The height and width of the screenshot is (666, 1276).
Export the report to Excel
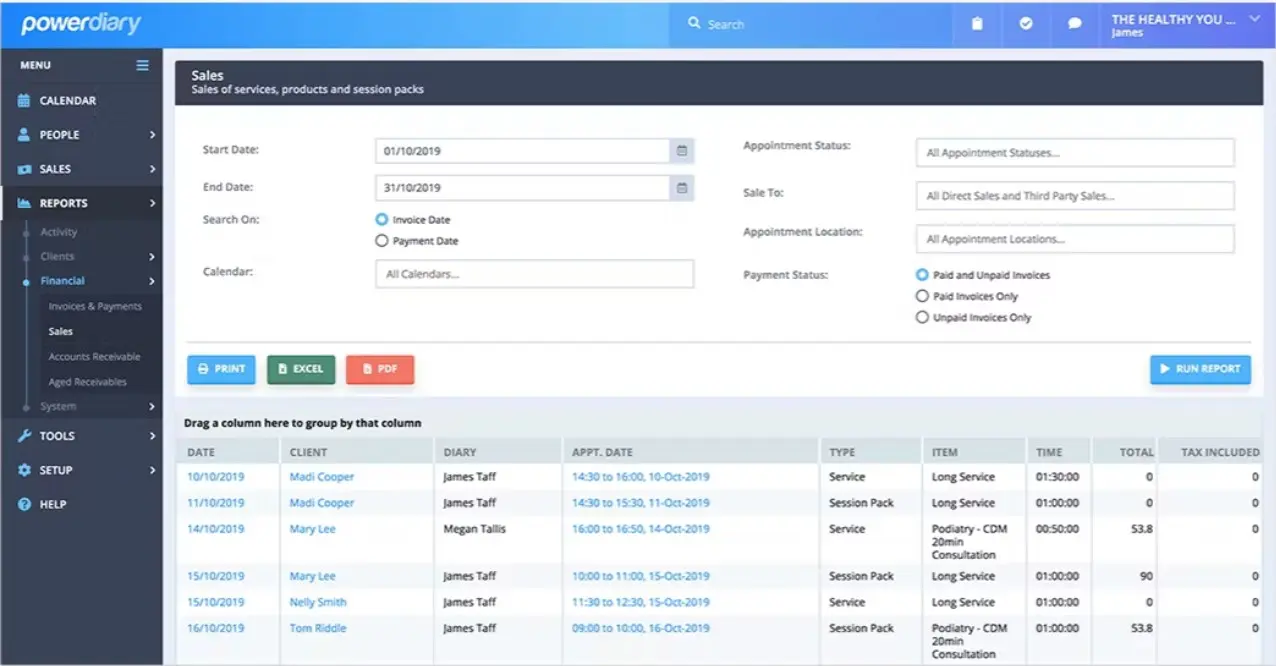click(301, 369)
